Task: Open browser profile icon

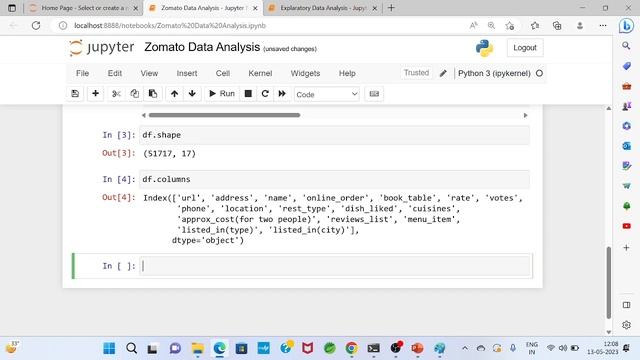Action: point(580,26)
